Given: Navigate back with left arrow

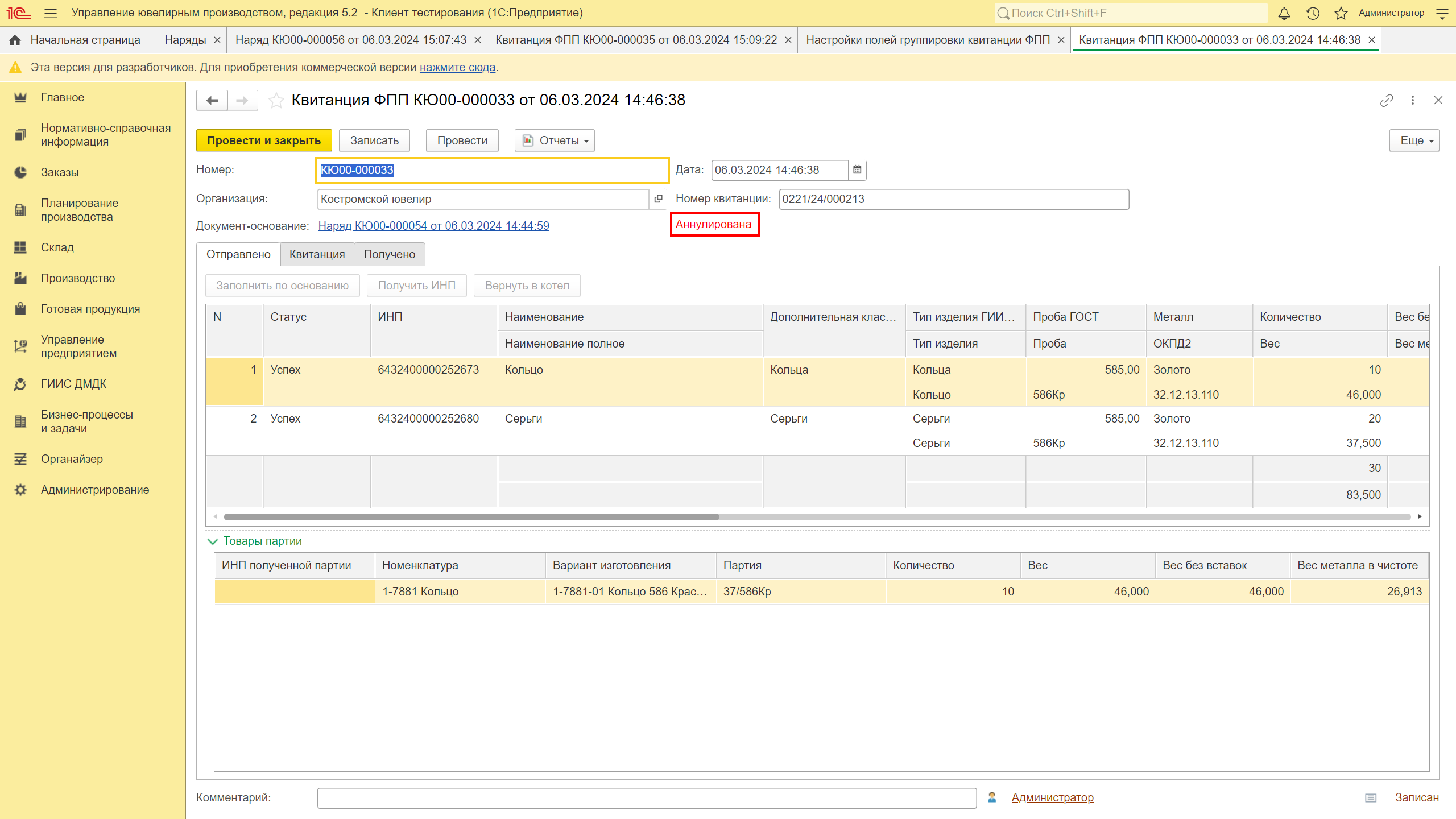Looking at the screenshot, I should point(212,101).
